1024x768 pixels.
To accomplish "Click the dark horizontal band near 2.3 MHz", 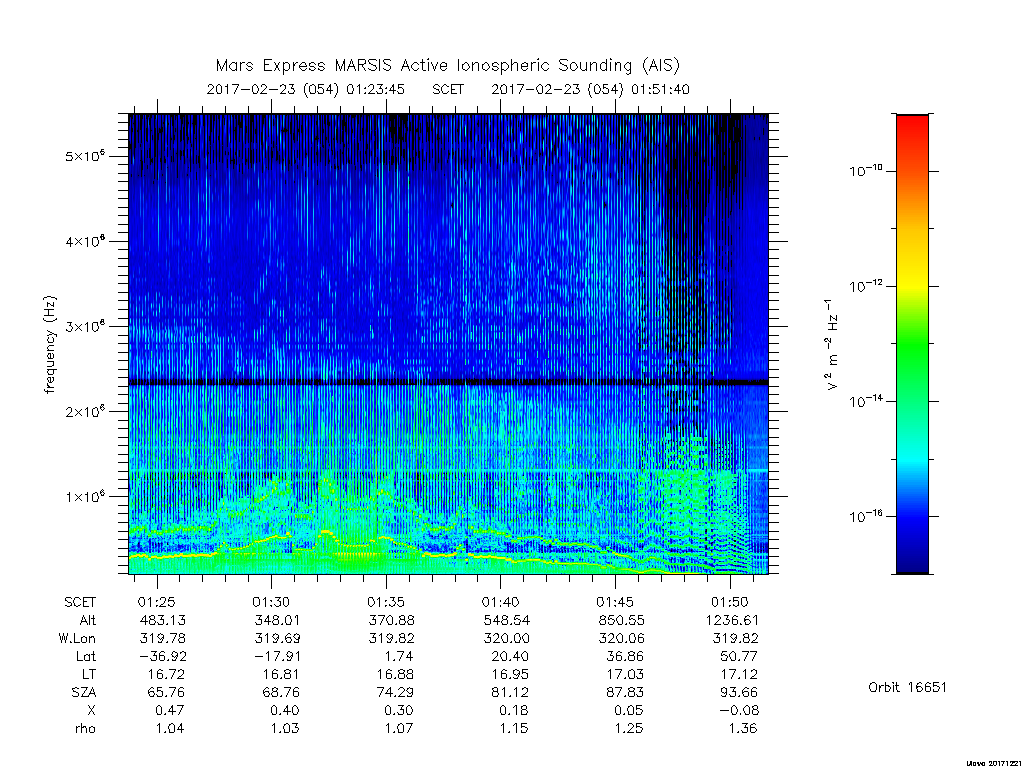I will click(448, 382).
